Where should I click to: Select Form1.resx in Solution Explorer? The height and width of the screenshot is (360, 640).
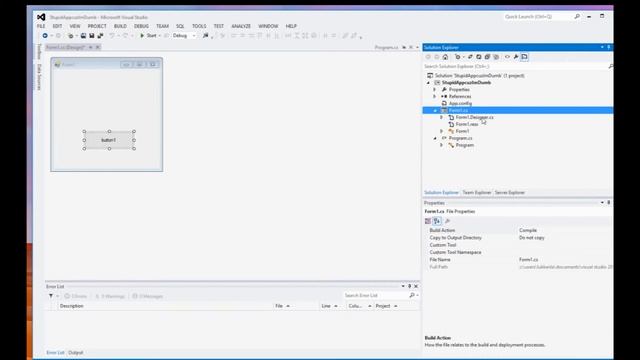click(x=467, y=124)
